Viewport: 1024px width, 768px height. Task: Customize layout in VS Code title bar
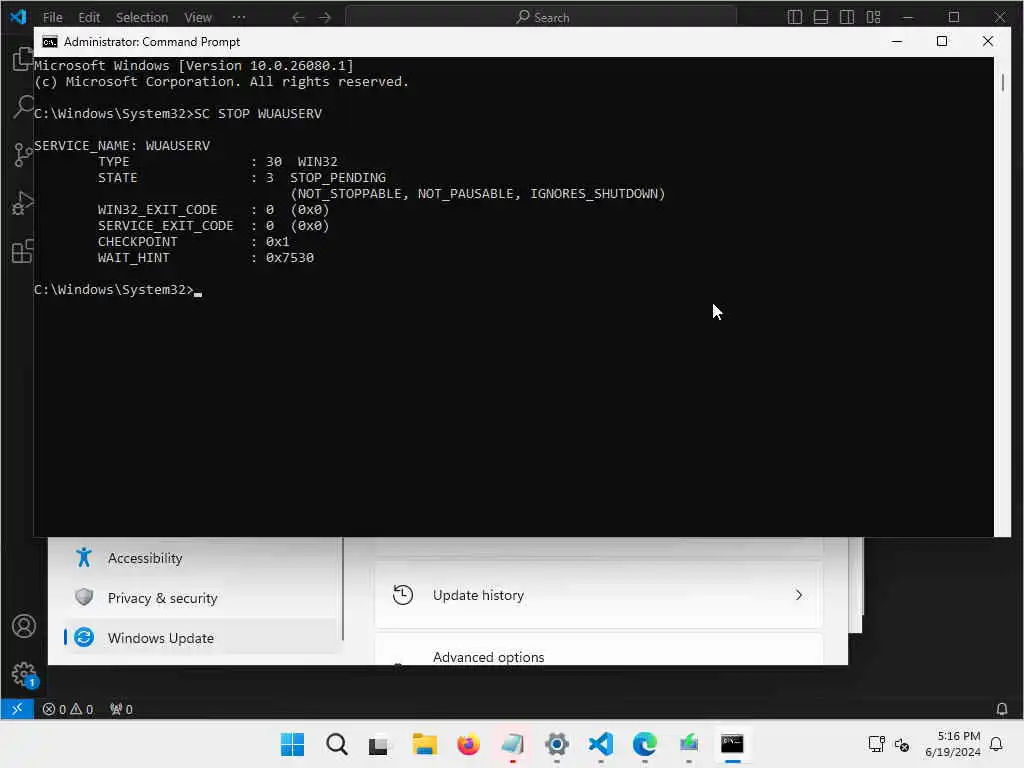point(873,17)
